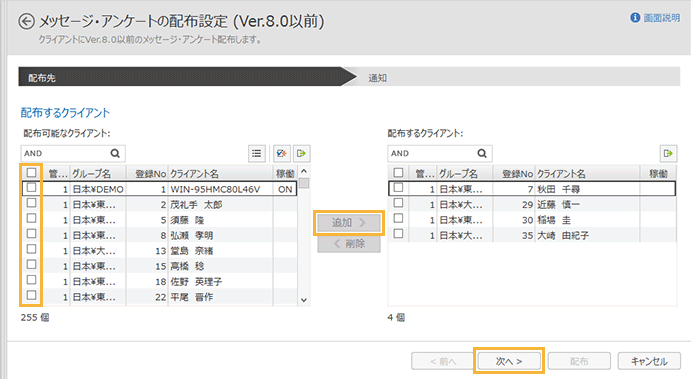This screenshot has height=379, width=691.
Task: Check the 大崎 由紀子 row checkbox
Action: [x=398, y=234]
